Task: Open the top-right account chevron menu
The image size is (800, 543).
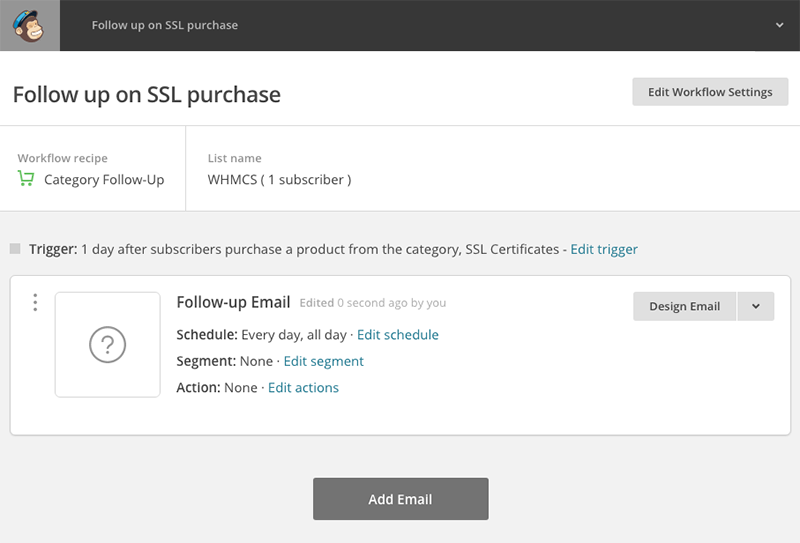Action: point(780,25)
